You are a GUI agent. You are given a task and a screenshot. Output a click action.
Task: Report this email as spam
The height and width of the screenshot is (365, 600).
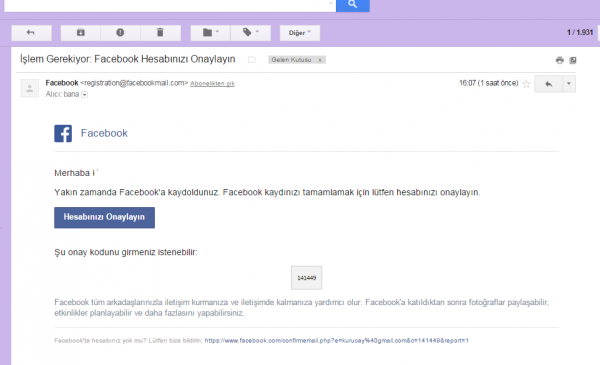click(x=121, y=33)
